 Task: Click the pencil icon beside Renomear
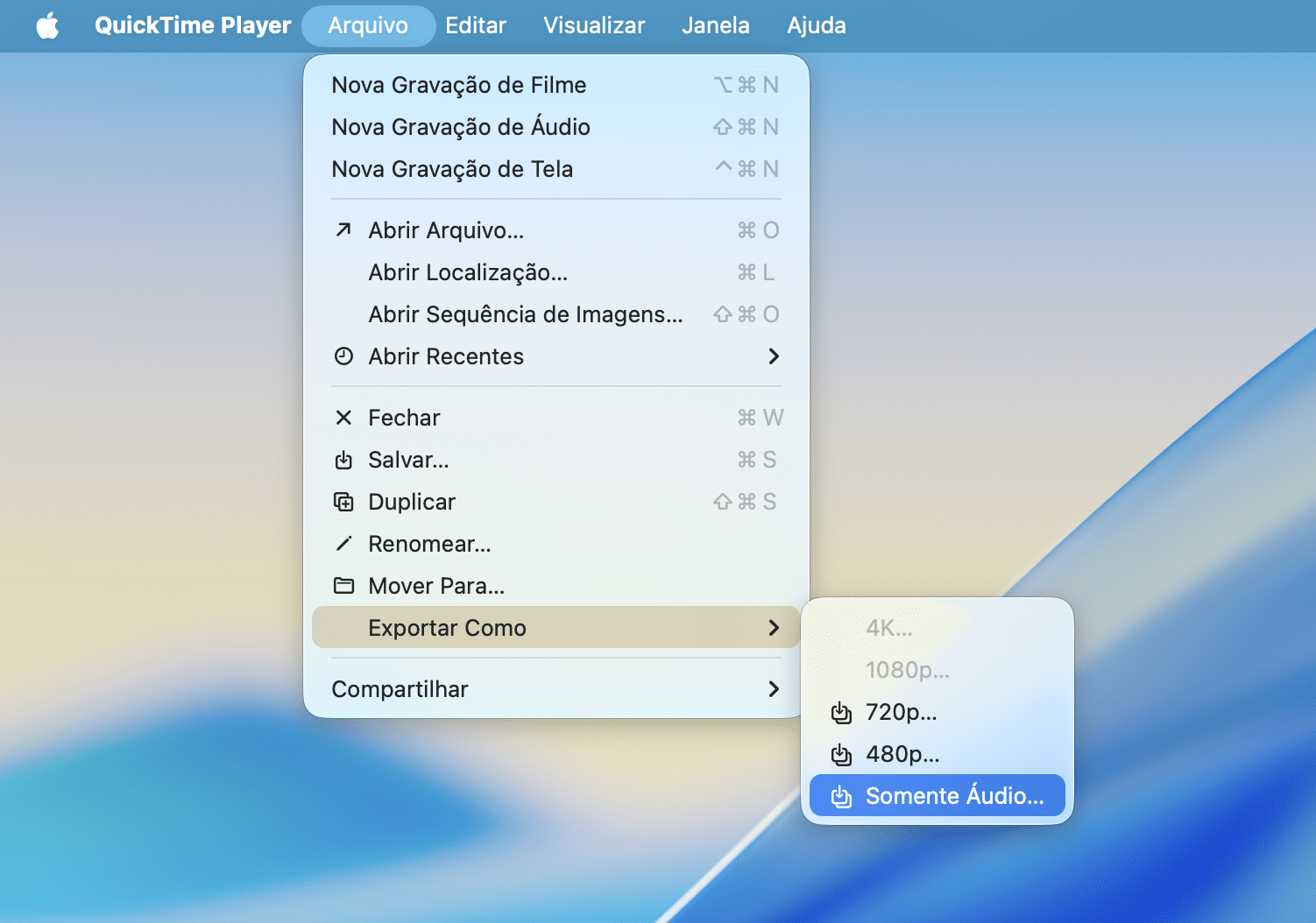tap(343, 544)
